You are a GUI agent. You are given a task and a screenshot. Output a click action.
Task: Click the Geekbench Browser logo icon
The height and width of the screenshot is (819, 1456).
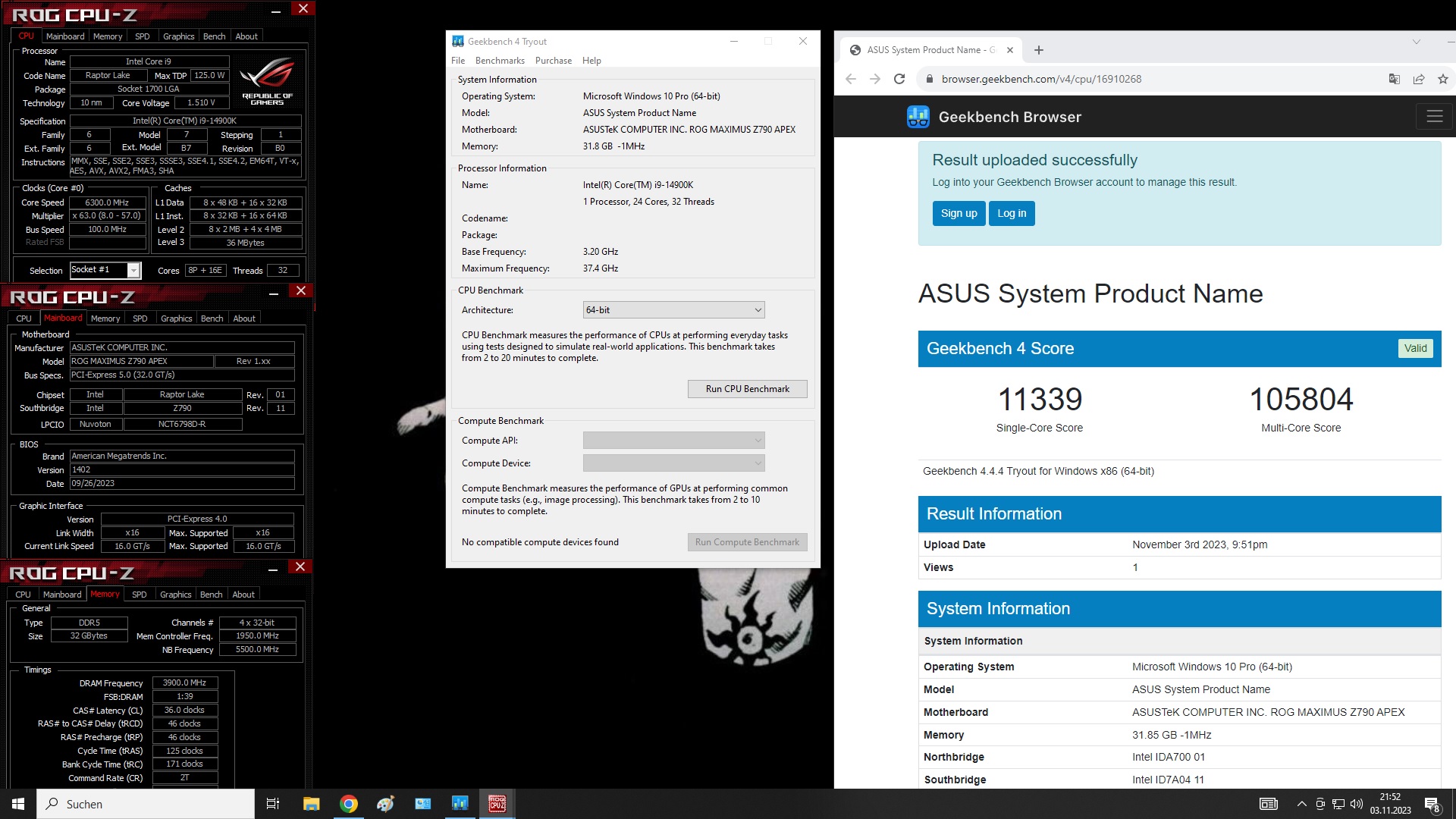(x=918, y=117)
